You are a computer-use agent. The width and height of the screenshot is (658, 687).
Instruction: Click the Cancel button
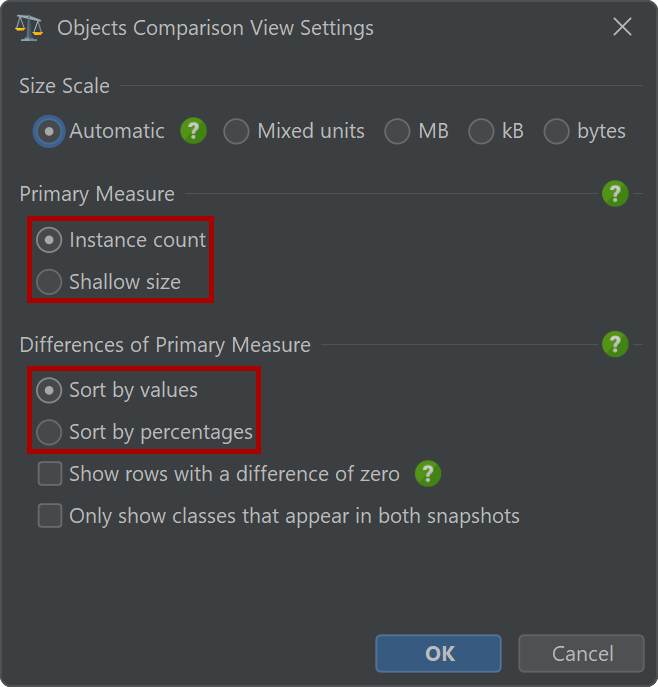581,653
